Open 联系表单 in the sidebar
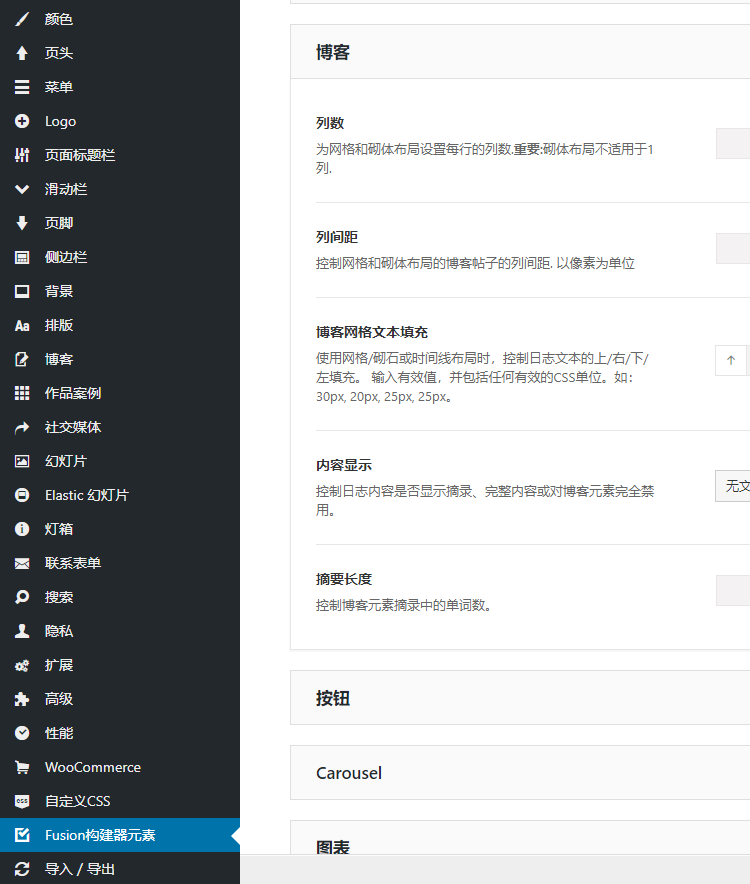 tap(120, 563)
